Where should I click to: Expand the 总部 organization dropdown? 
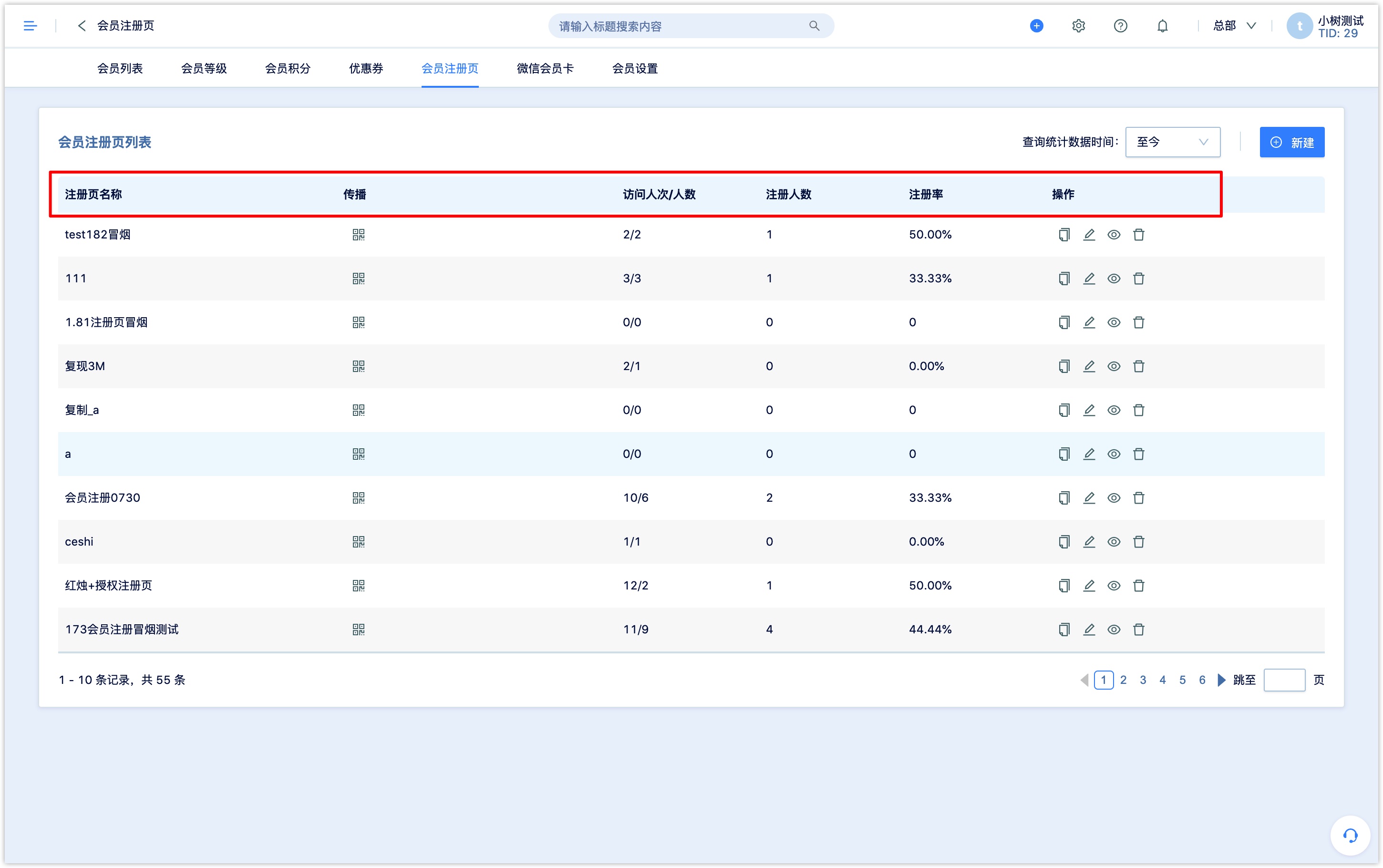(1234, 26)
